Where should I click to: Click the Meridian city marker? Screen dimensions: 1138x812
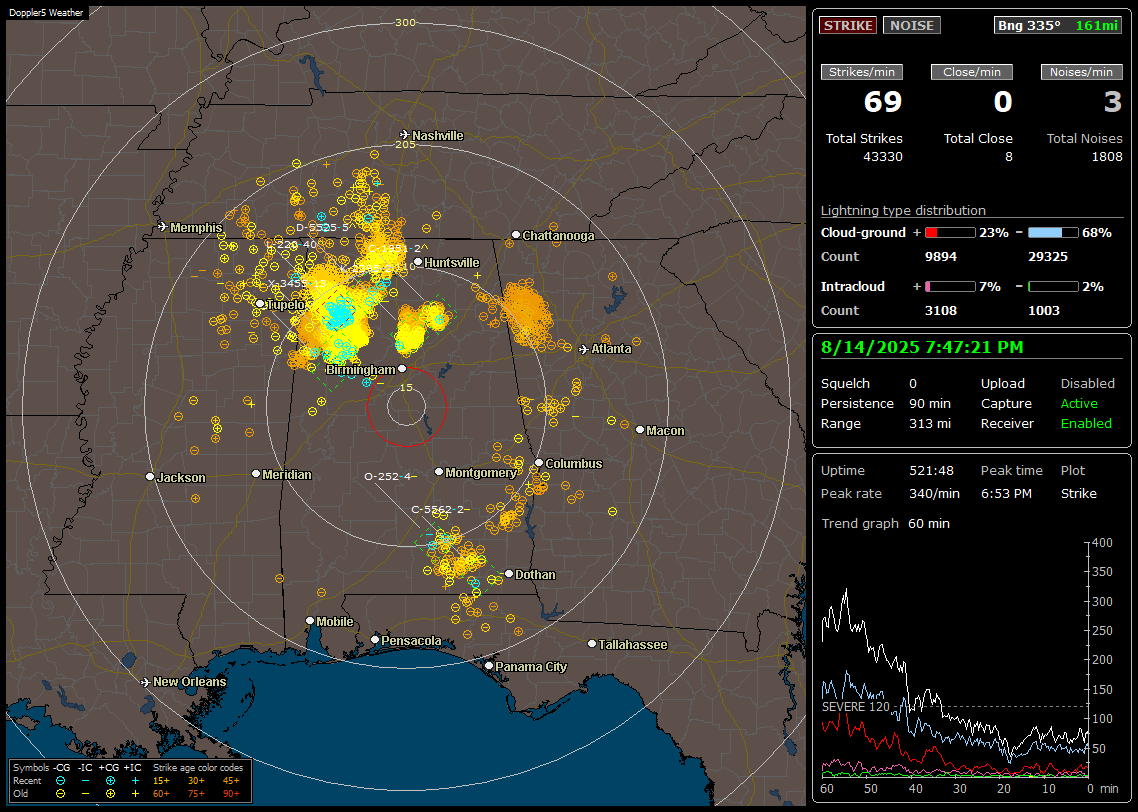click(255, 474)
